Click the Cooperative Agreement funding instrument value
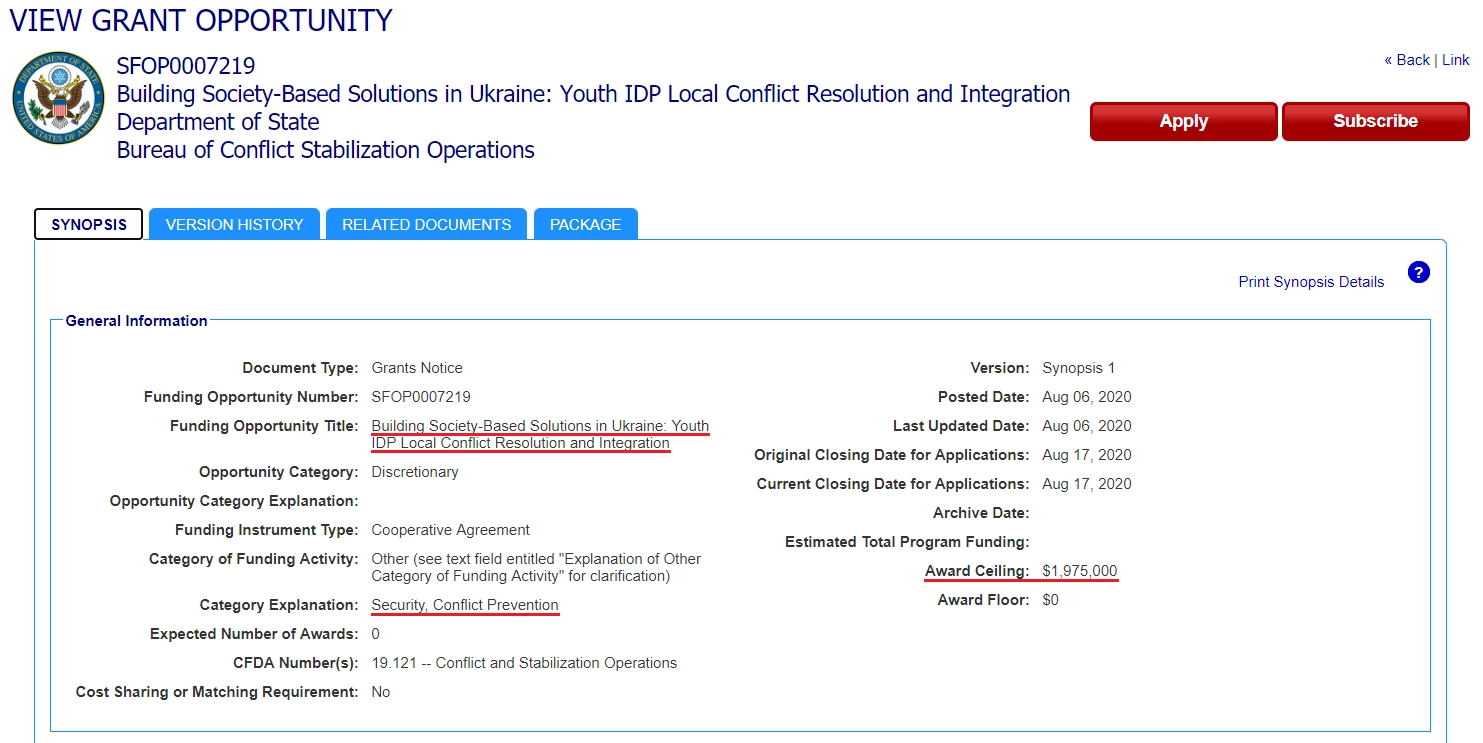 (x=450, y=530)
